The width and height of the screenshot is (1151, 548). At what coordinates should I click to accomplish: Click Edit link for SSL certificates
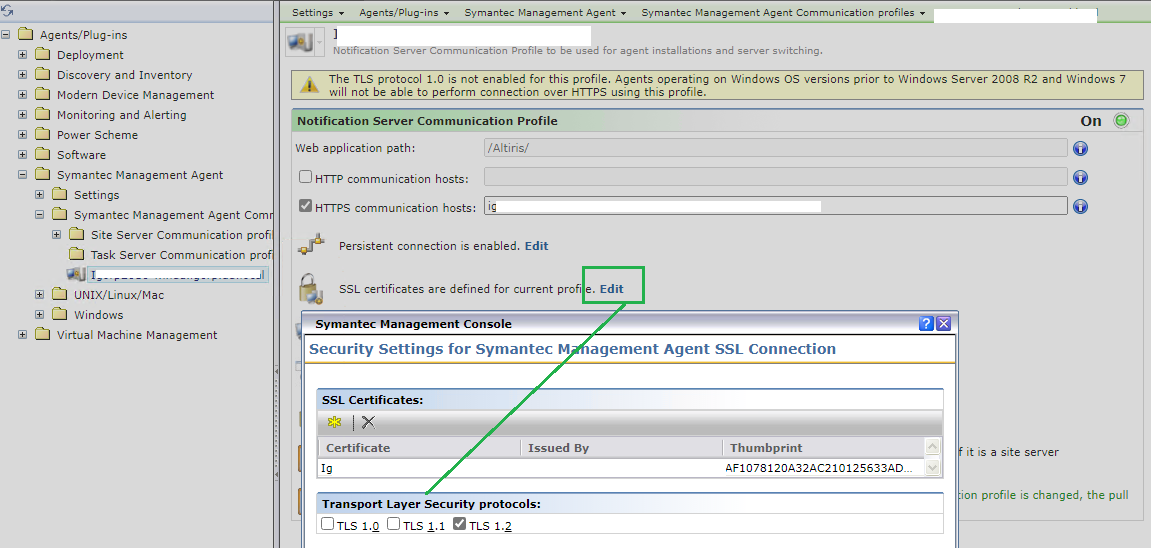611,289
